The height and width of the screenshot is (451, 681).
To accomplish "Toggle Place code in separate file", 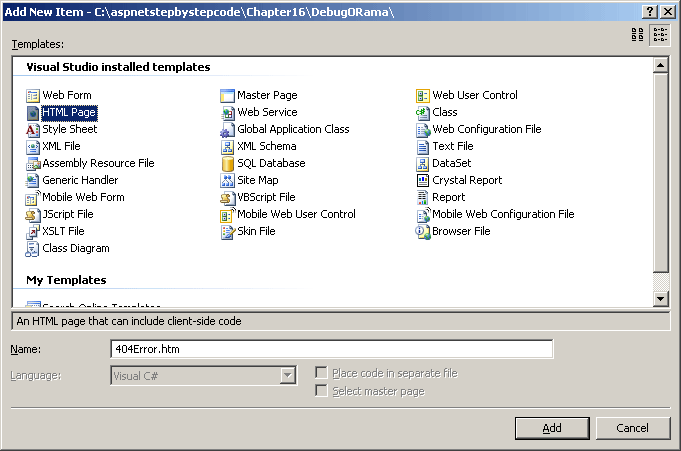I will (321, 372).
